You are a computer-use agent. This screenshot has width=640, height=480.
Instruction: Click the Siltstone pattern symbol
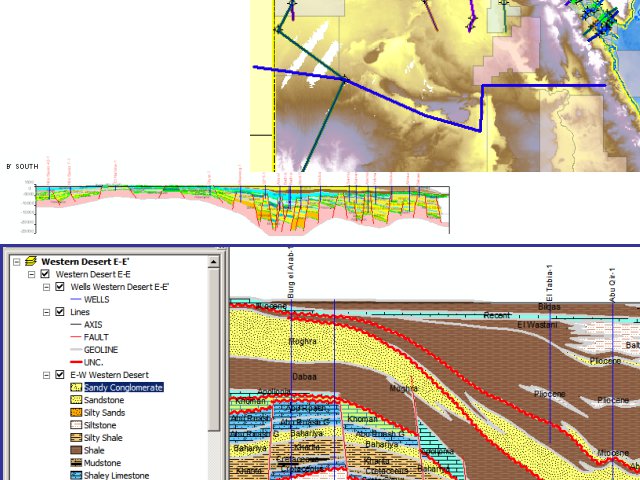[x=76, y=425]
